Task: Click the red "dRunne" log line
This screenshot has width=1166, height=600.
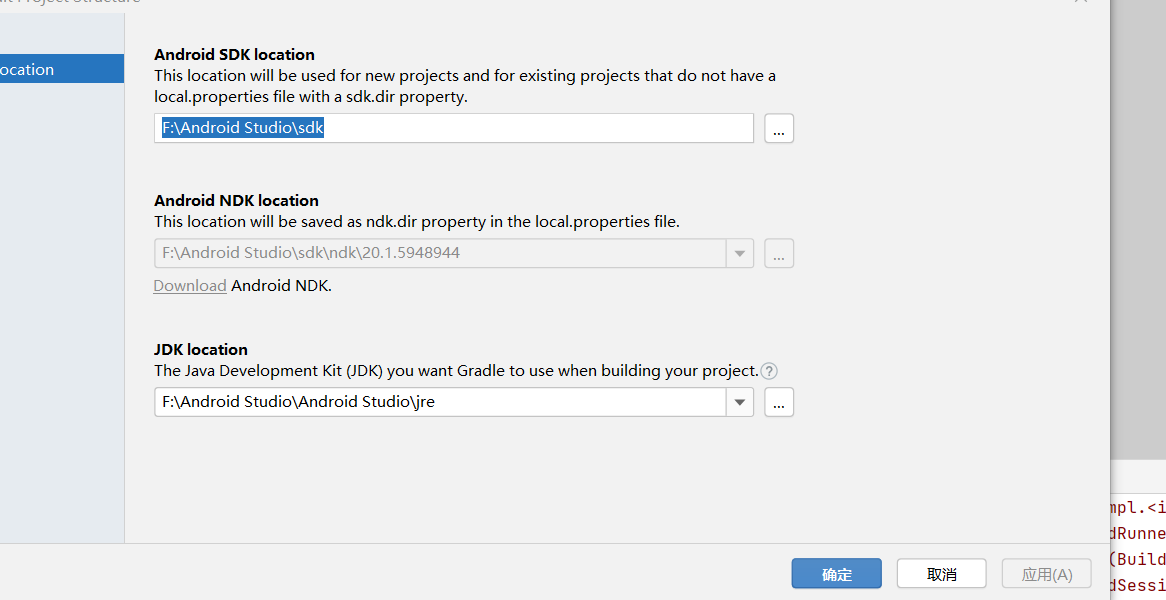Action: pos(1138,534)
